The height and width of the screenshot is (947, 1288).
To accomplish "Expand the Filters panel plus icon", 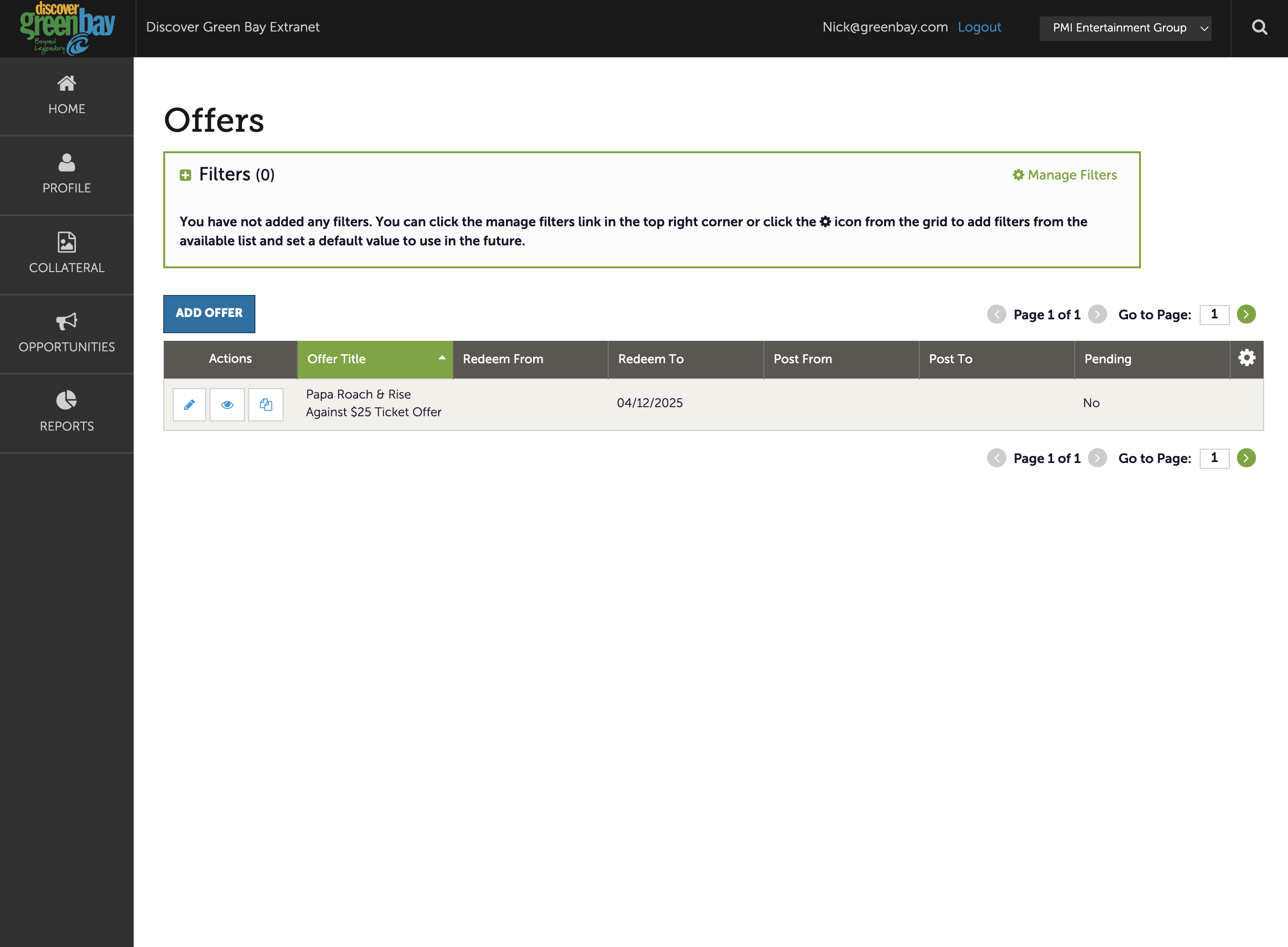I will [185, 175].
